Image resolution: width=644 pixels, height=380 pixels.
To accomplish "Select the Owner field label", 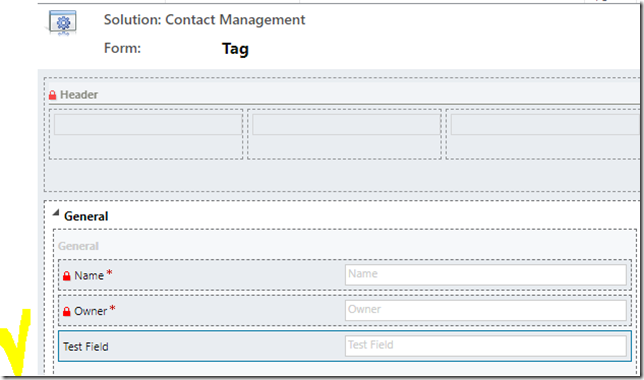I will coord(90,311).
